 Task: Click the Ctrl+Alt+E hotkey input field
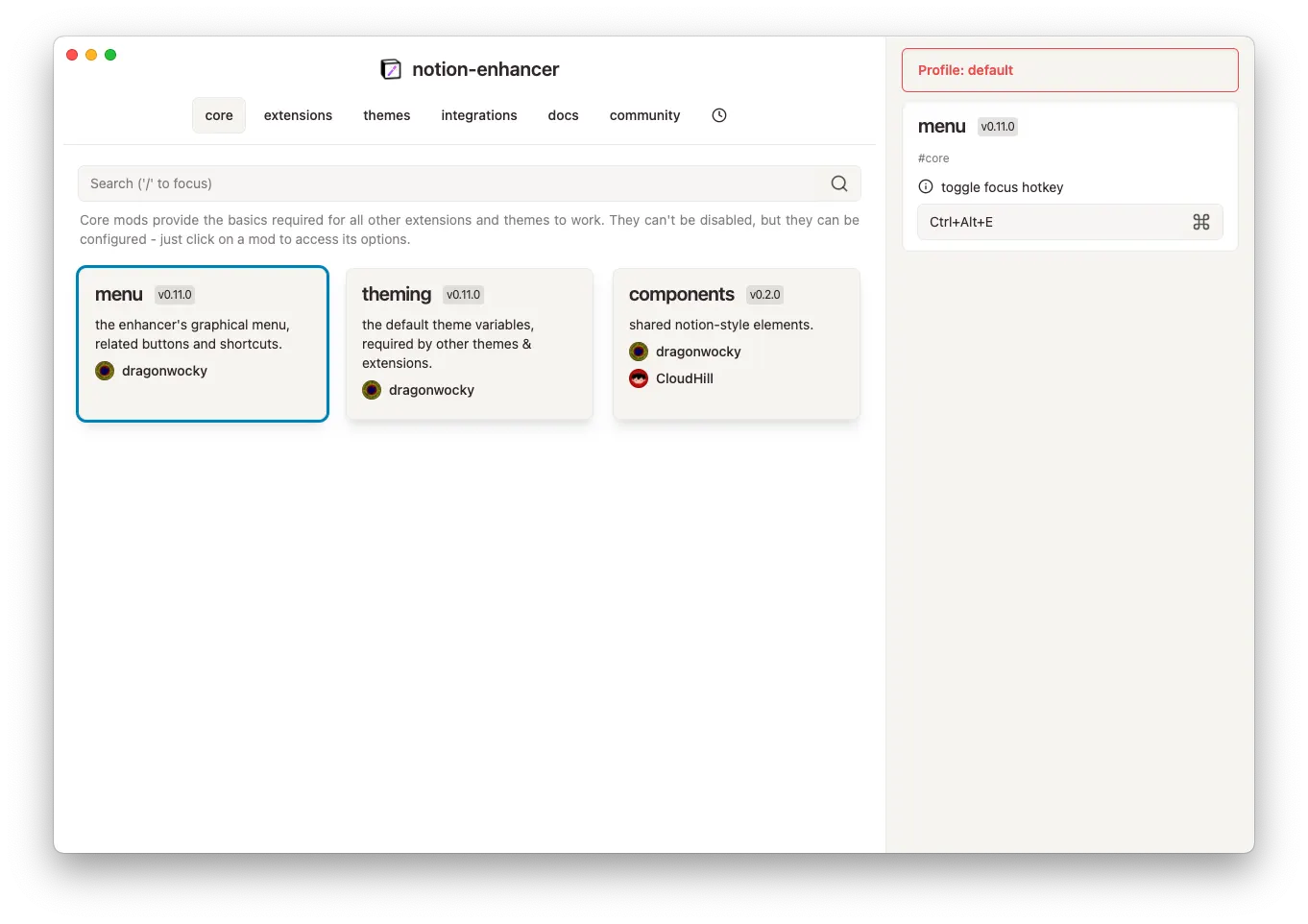1070,222
